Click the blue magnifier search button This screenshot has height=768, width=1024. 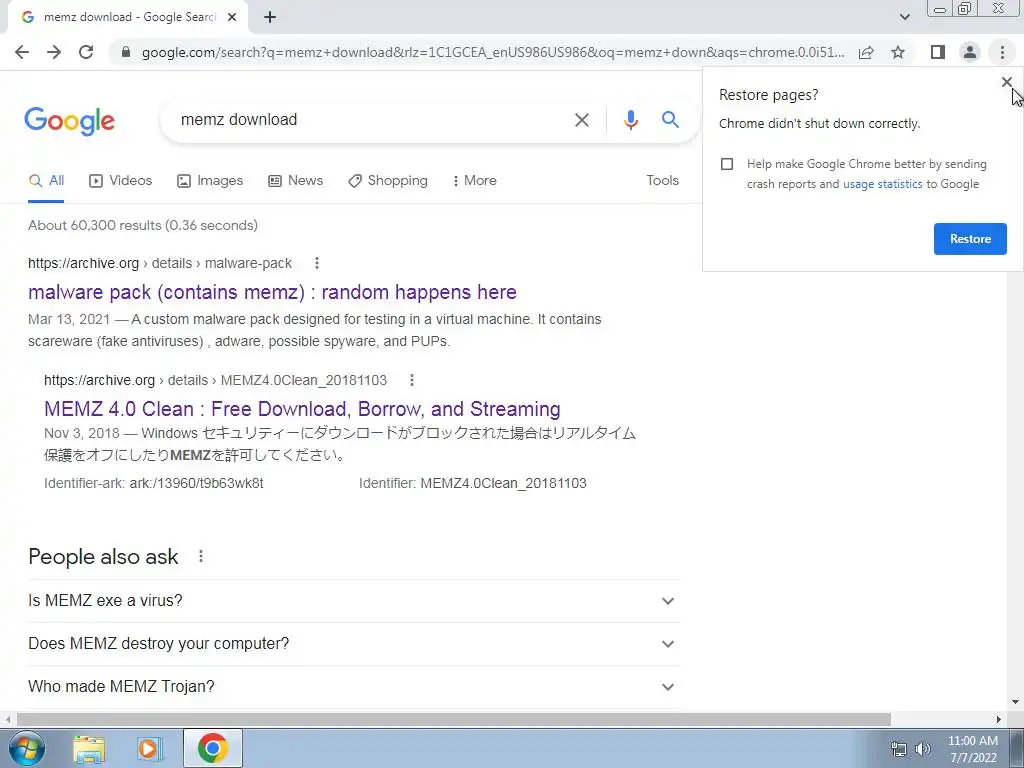(670, 120)
